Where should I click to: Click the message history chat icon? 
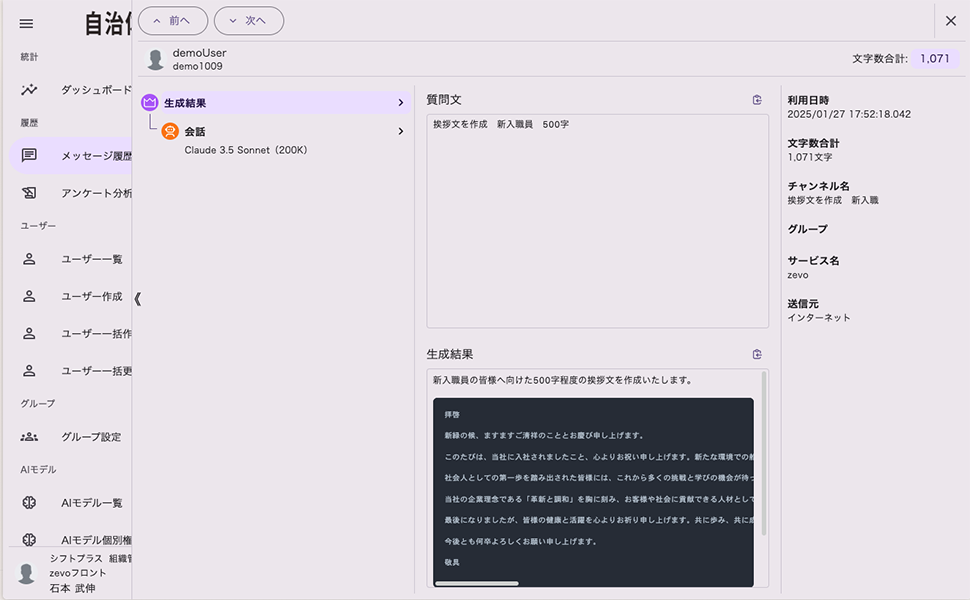[x=29, y=155]
